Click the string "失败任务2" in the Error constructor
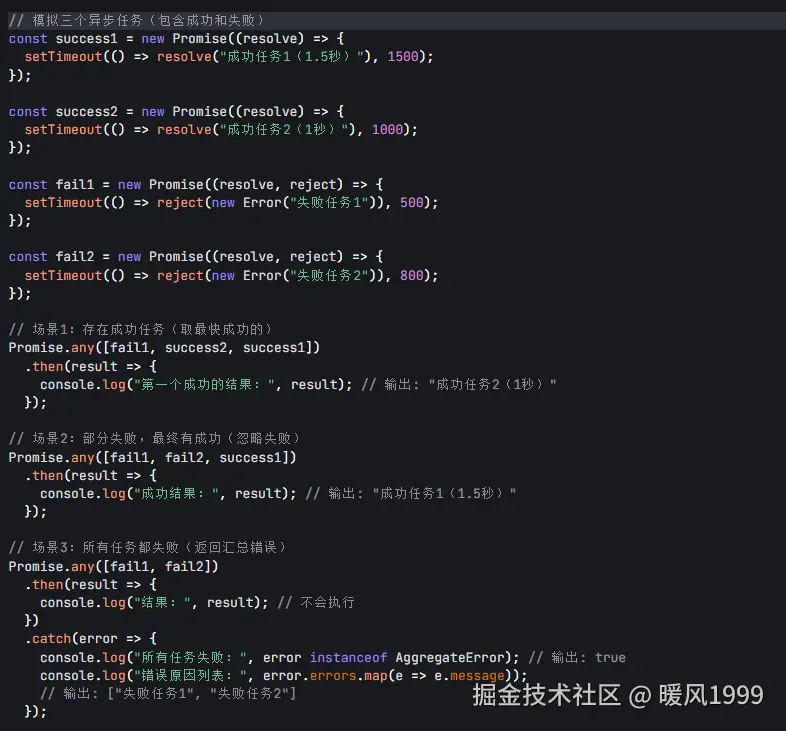Screen dimensions: 786x731 [x=329, y=275]
